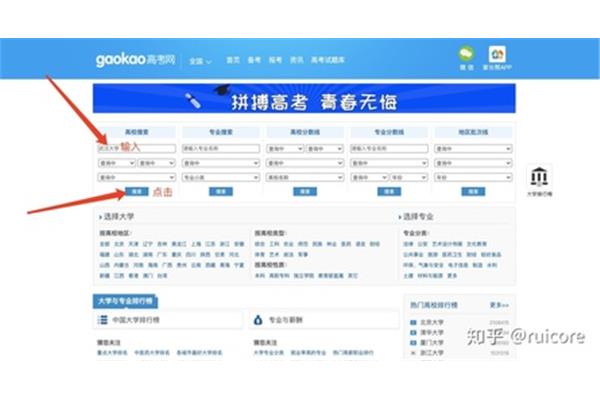
Task: Open 厦门大学 in the hot ranking list
Action: coord(432,343)
